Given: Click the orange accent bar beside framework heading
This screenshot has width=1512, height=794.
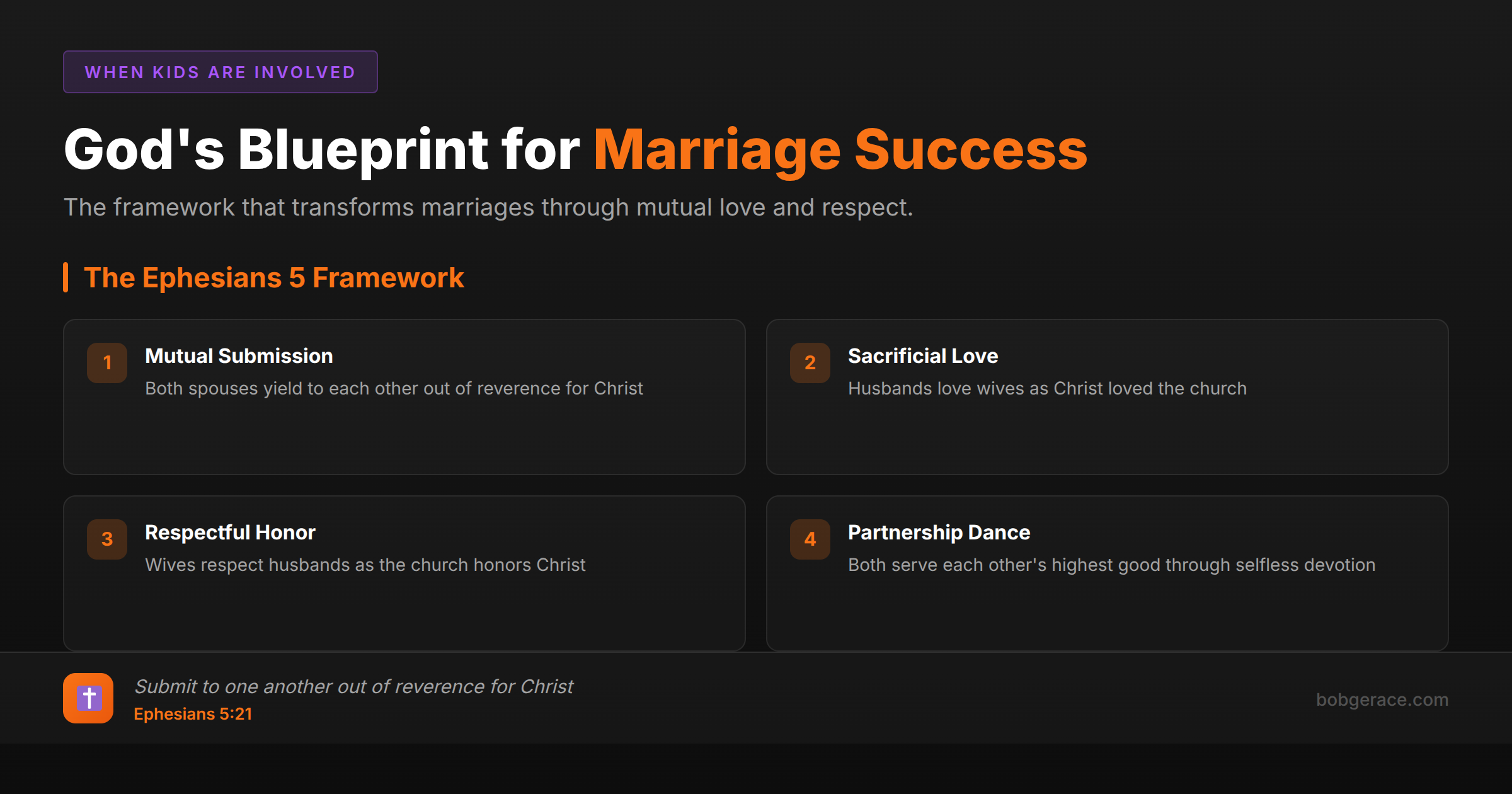Looking at the screenshot, I should (67, 277).
